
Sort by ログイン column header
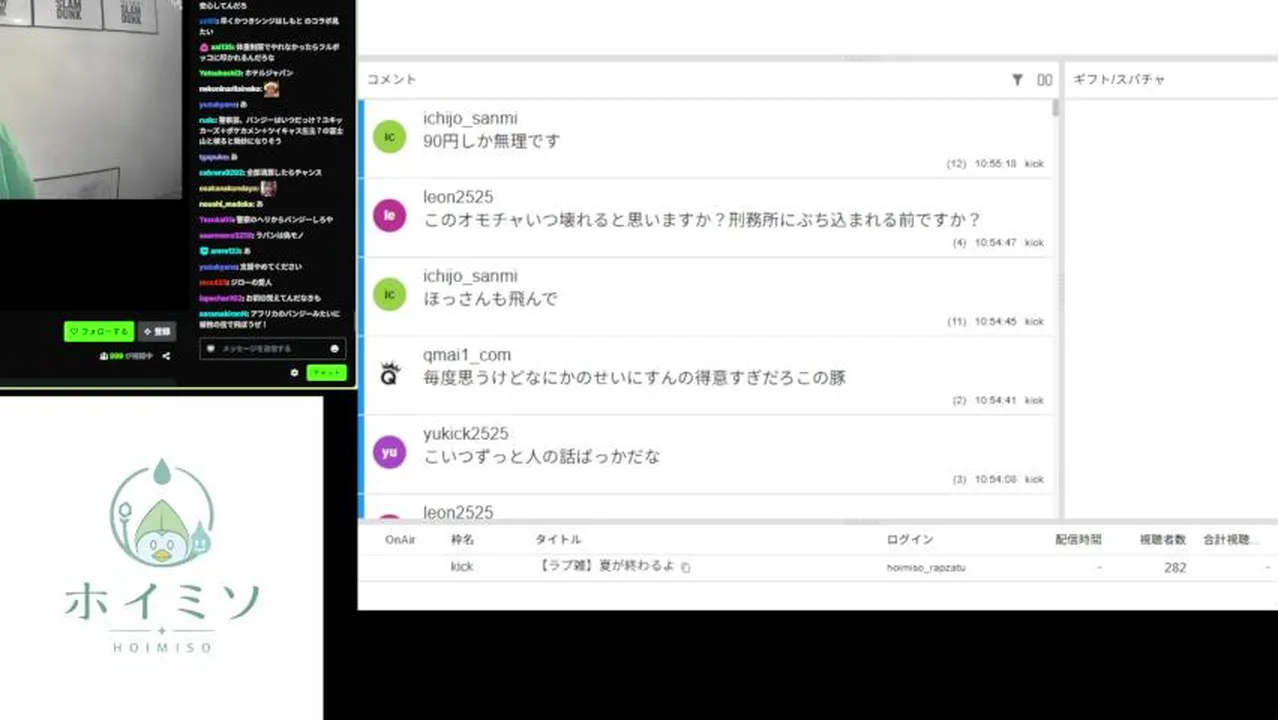[x=910, y=540]
